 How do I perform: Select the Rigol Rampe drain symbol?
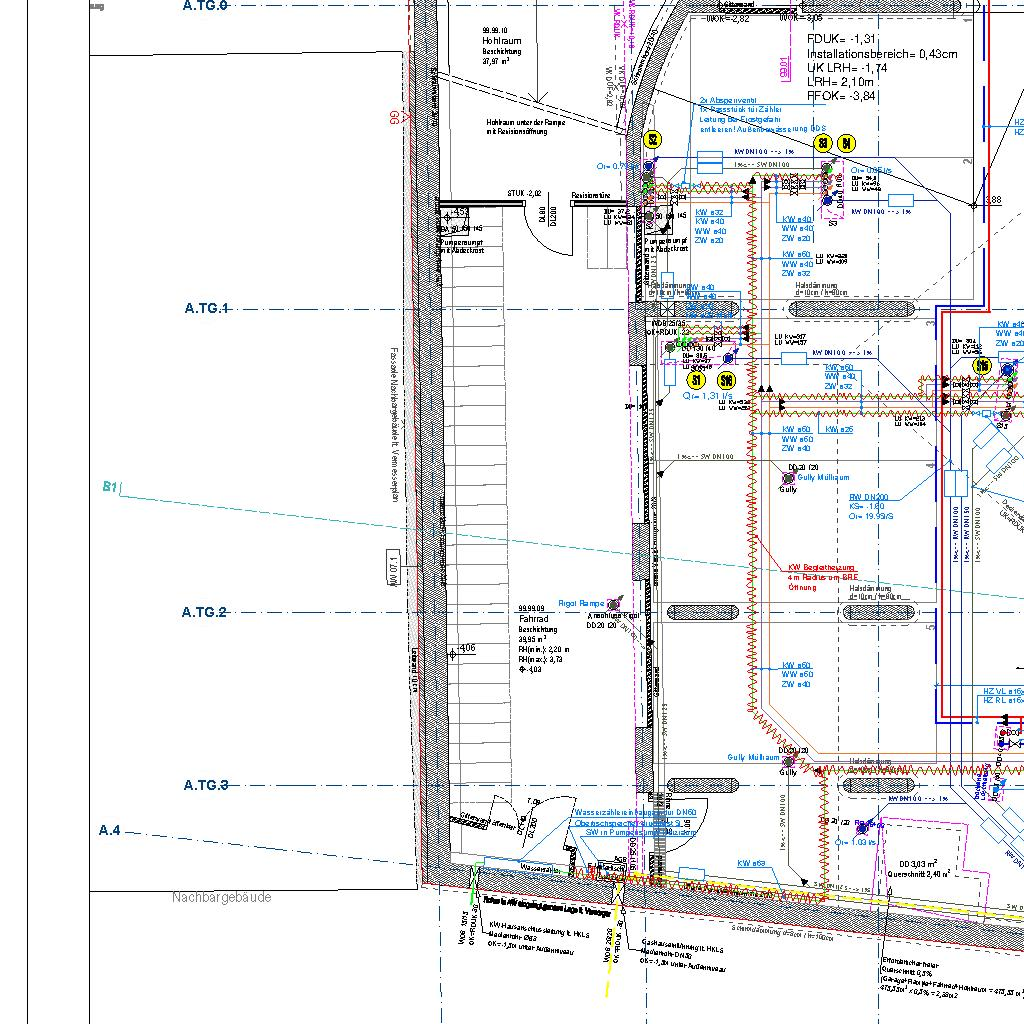click(614, 604)
